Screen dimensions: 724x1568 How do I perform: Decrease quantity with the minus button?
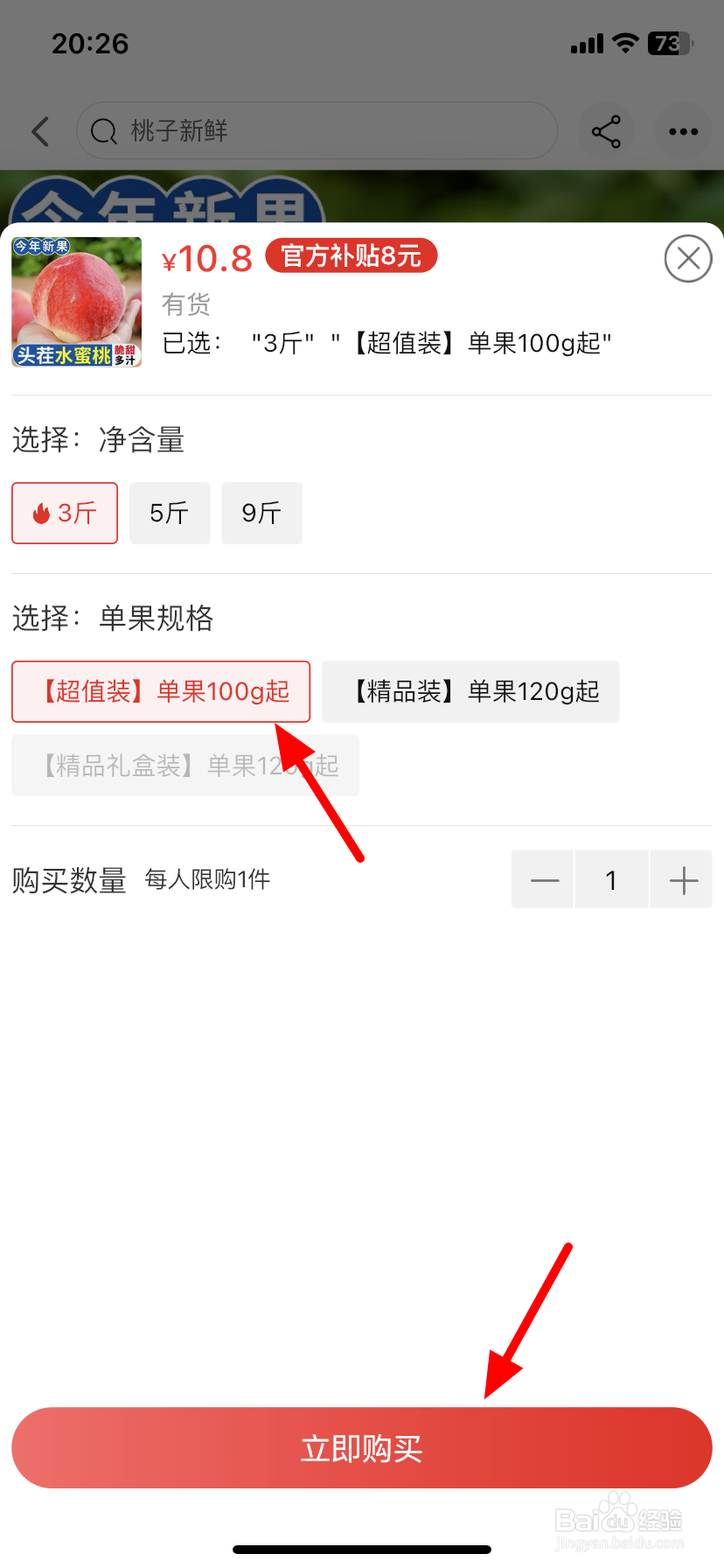coord(543,879)
